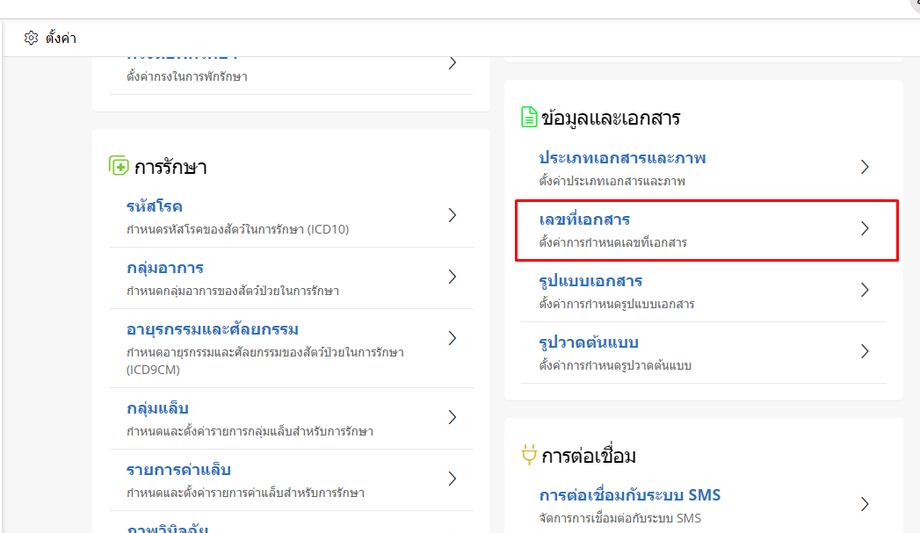
Task: Click chevron next to กลุ่มแล็บ
Action: [x=452, y=417]
